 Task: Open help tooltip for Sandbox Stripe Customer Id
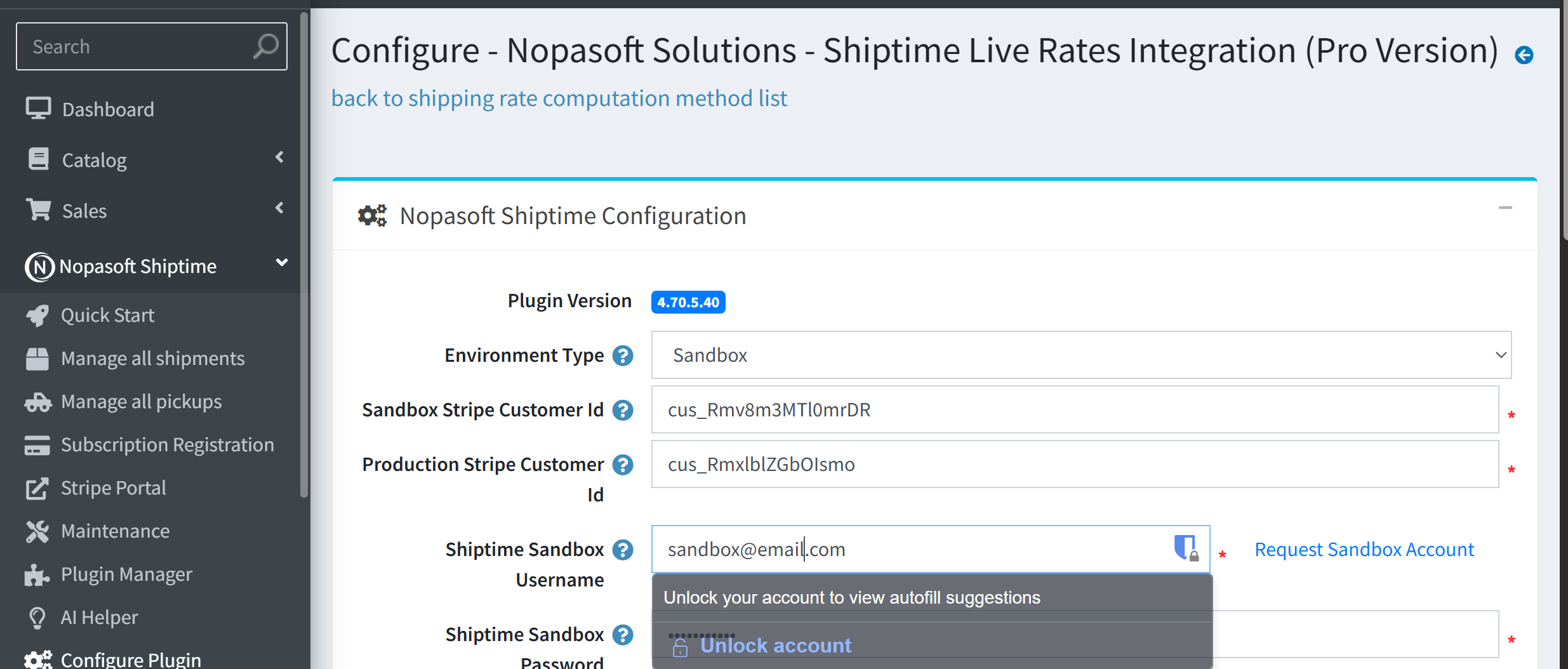(x=623, y=410)
